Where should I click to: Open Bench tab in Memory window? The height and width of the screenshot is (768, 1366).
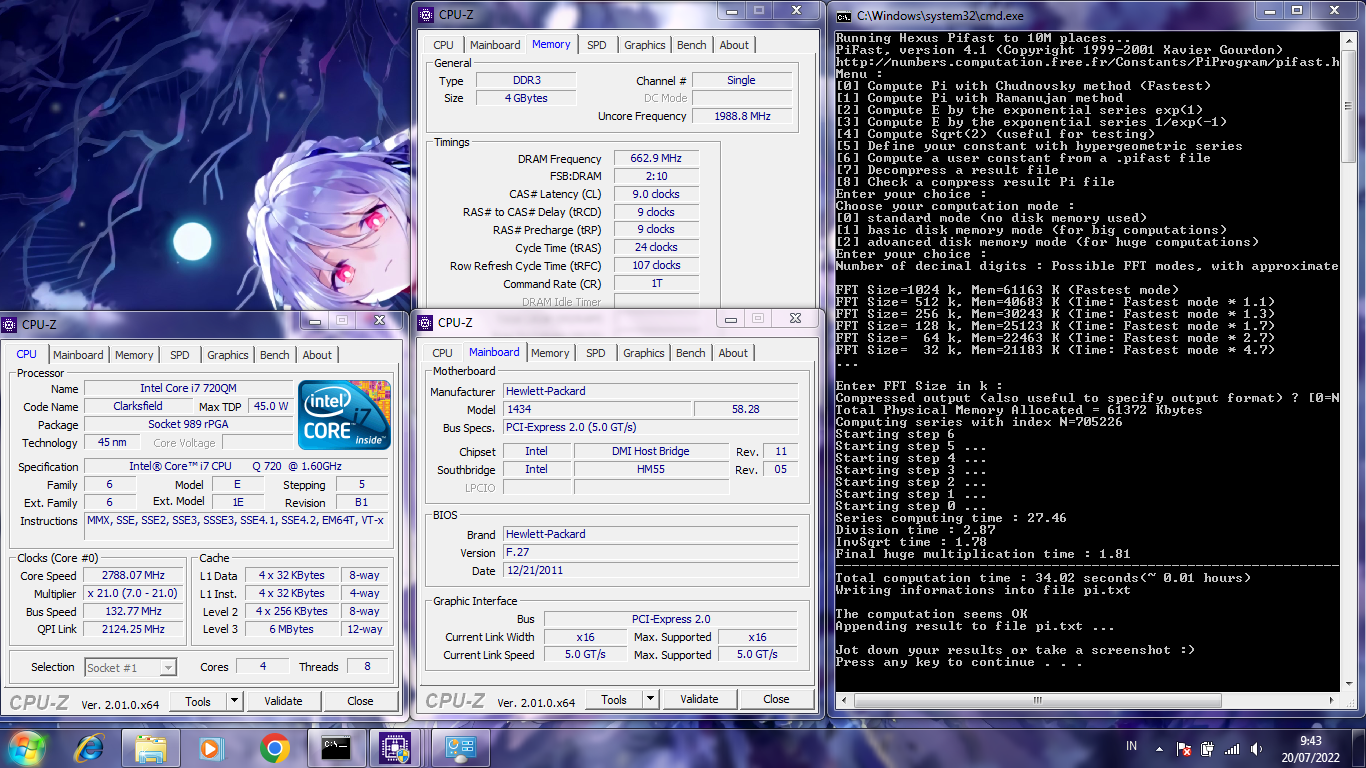coord(691,45)
